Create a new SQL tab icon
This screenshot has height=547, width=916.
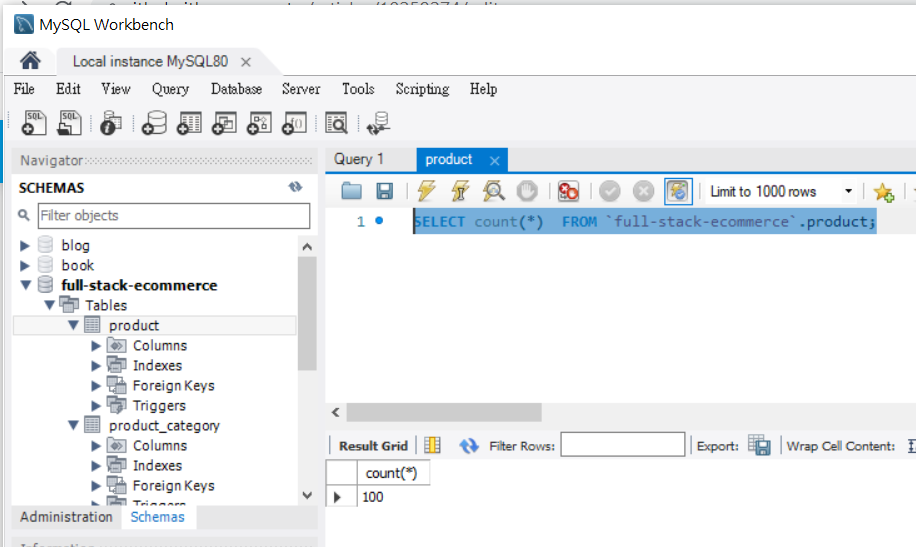pos(34,123)
